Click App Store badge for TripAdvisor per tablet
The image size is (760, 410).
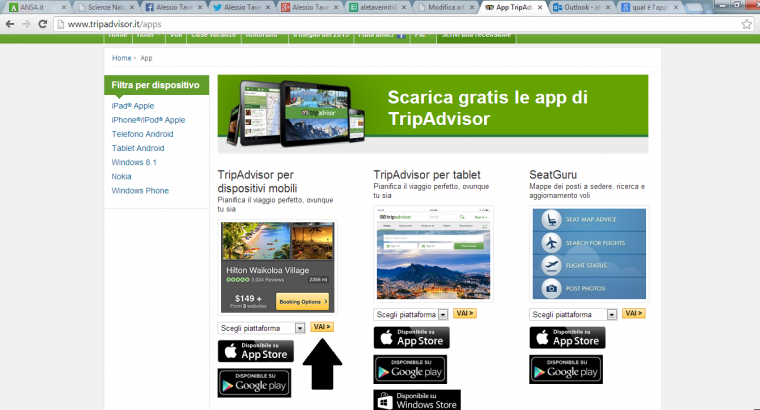pos(412,337)
